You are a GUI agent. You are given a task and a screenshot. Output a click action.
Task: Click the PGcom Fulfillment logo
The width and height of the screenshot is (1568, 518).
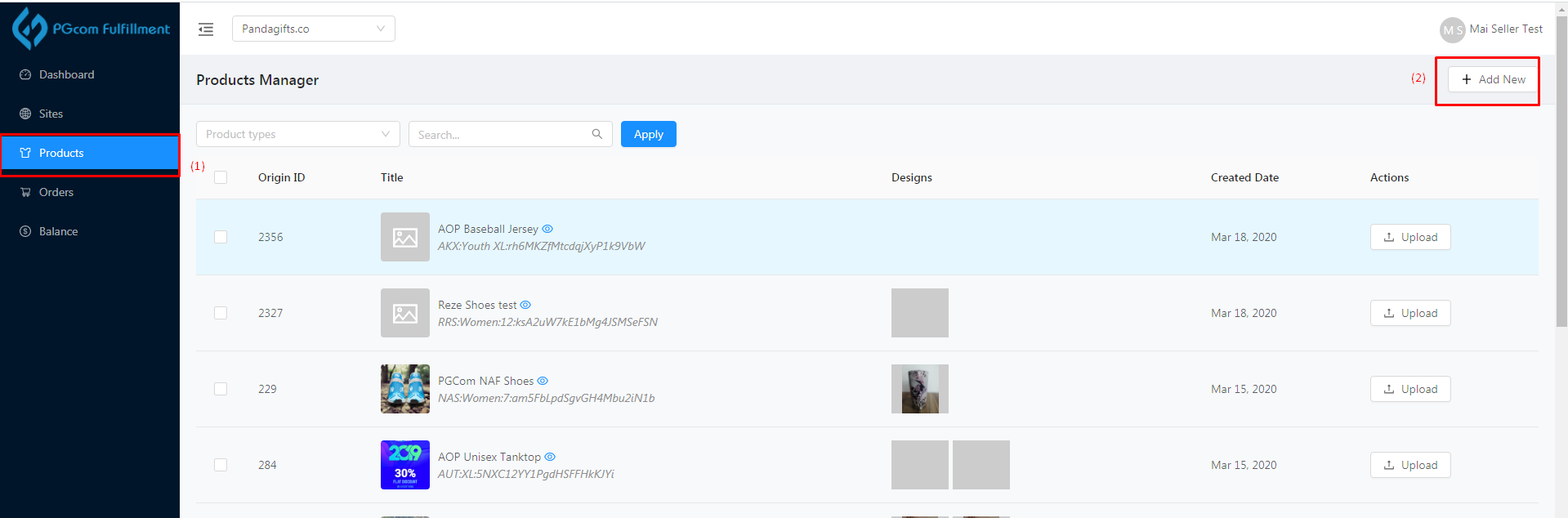pyautogui.click(x=91, y=29)
